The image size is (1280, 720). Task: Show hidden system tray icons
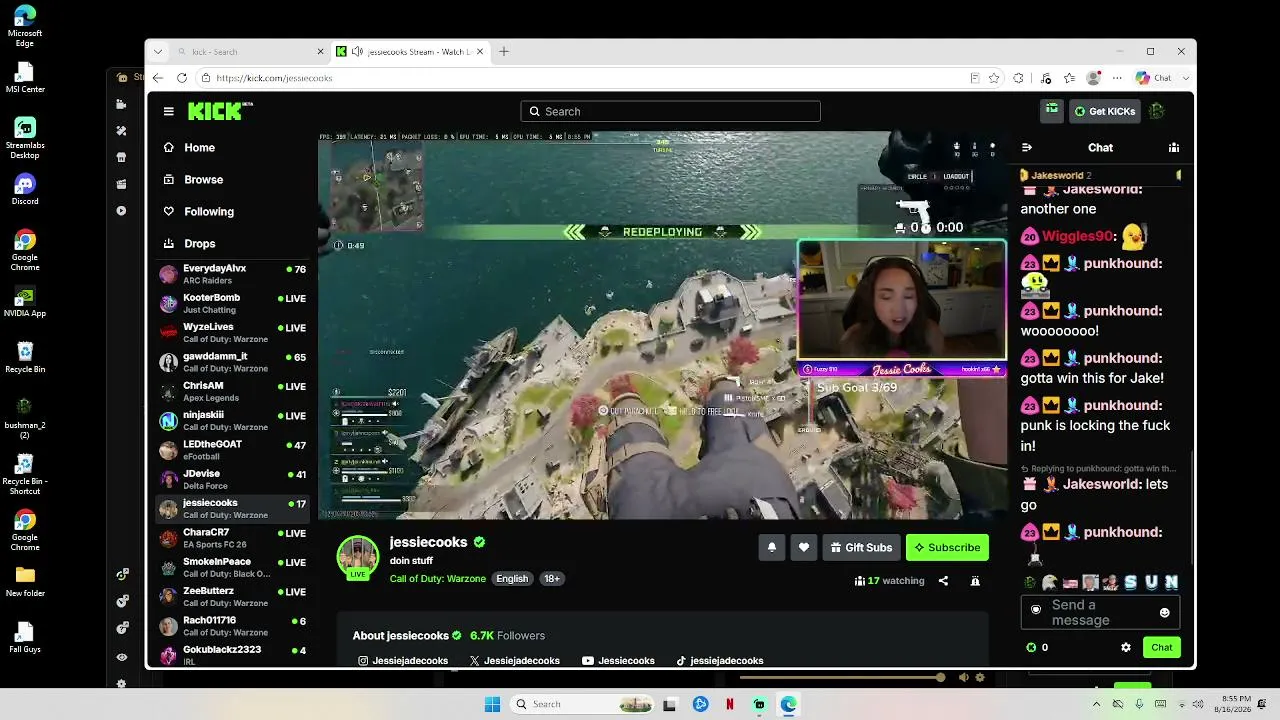[x=1096, y=704]
